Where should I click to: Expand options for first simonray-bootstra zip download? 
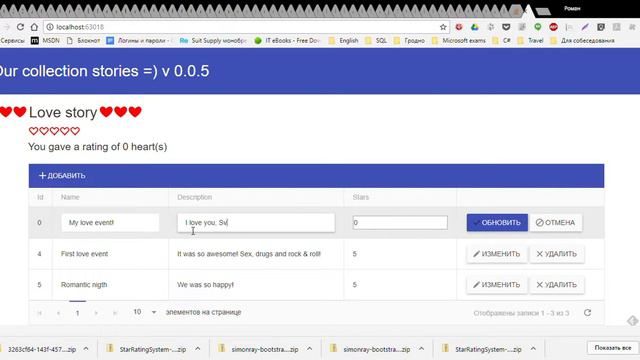(x=310, y=349)
